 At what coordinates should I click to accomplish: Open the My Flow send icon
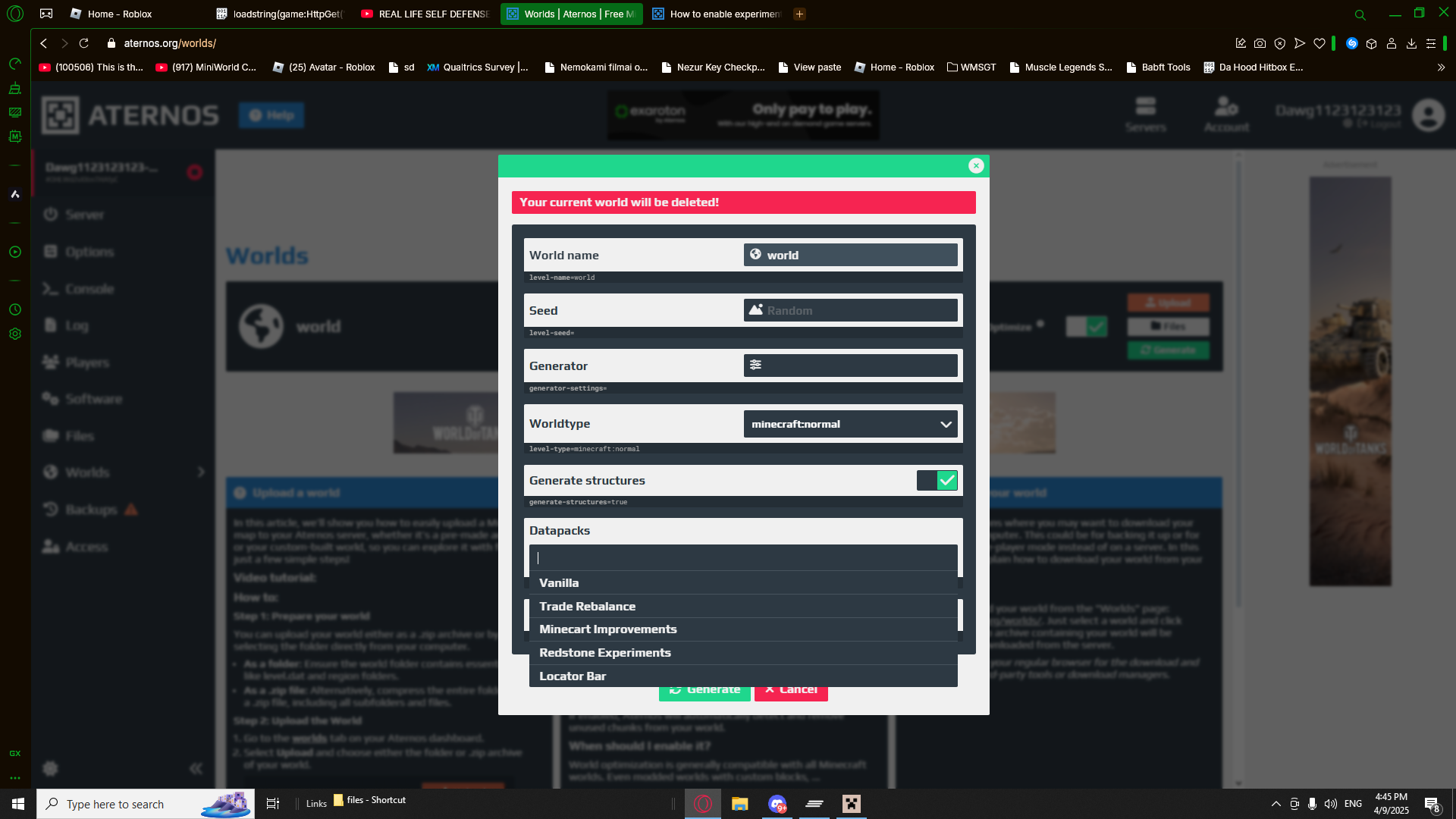click(x=1300, y=43)
